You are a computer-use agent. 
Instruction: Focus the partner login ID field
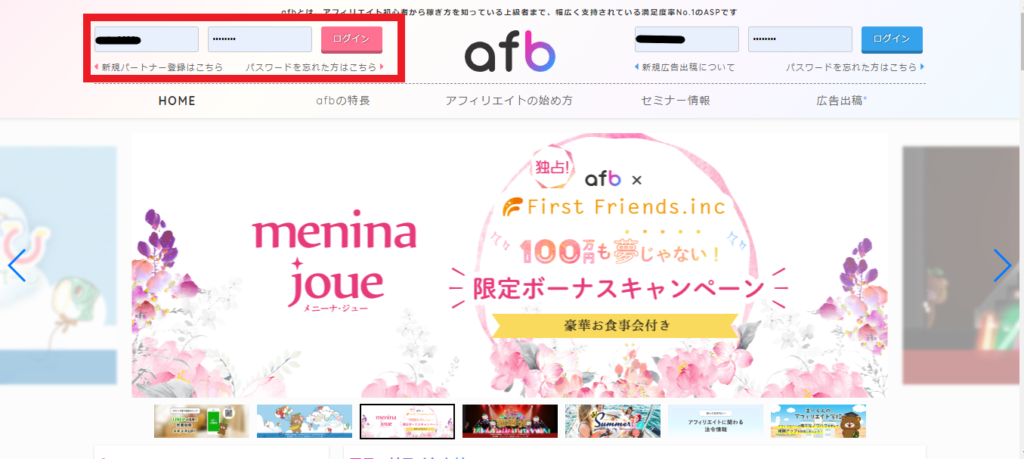146,39
